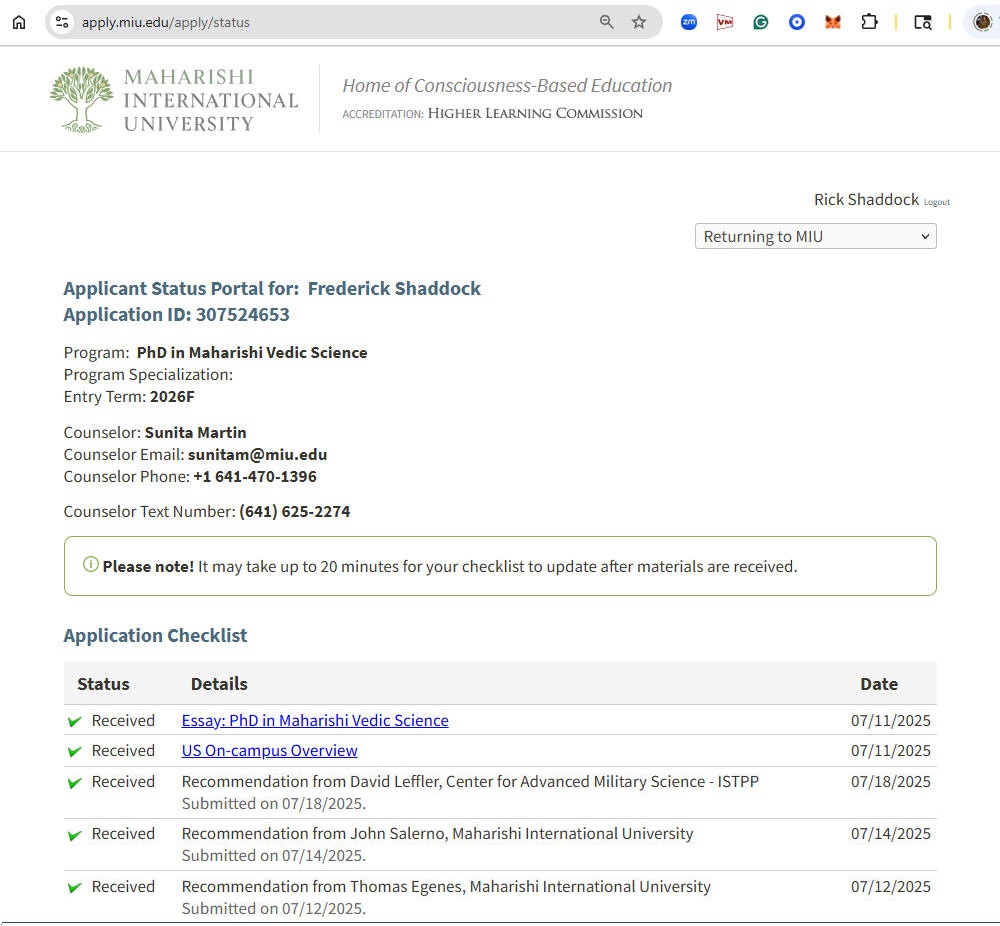Click the Submitted on 07/12/2025 note
The height and width of the screenshot is (926, 1000).
coord(274,908)
